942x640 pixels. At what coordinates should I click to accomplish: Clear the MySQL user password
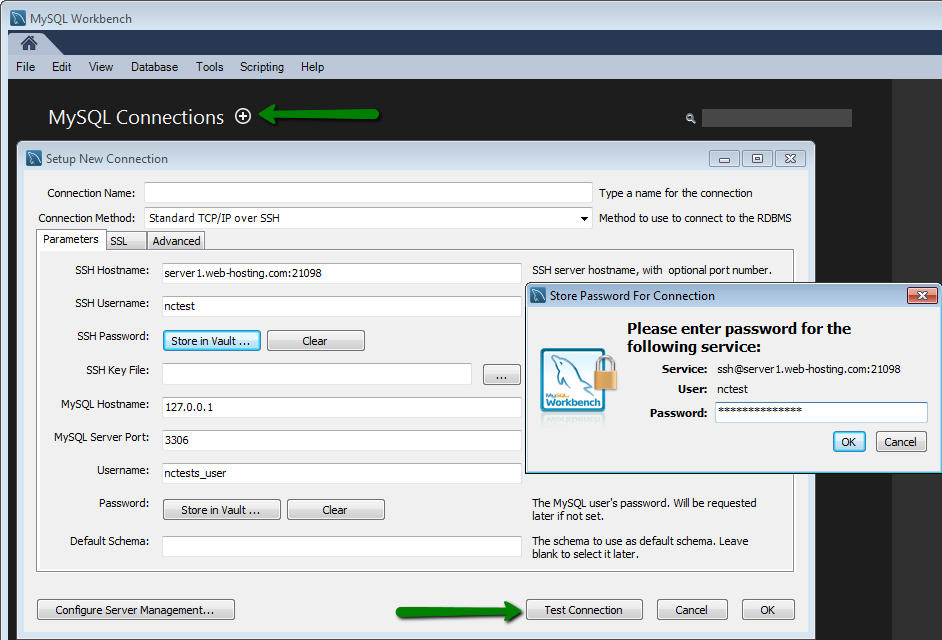[335, 509]
